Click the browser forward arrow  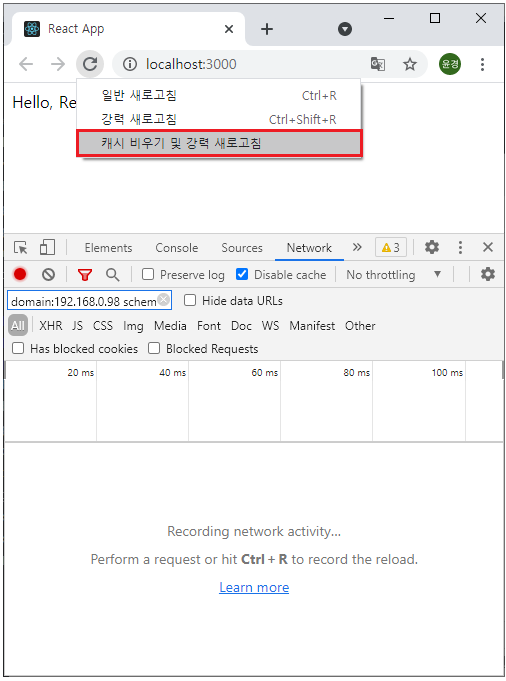click(57, 64)
